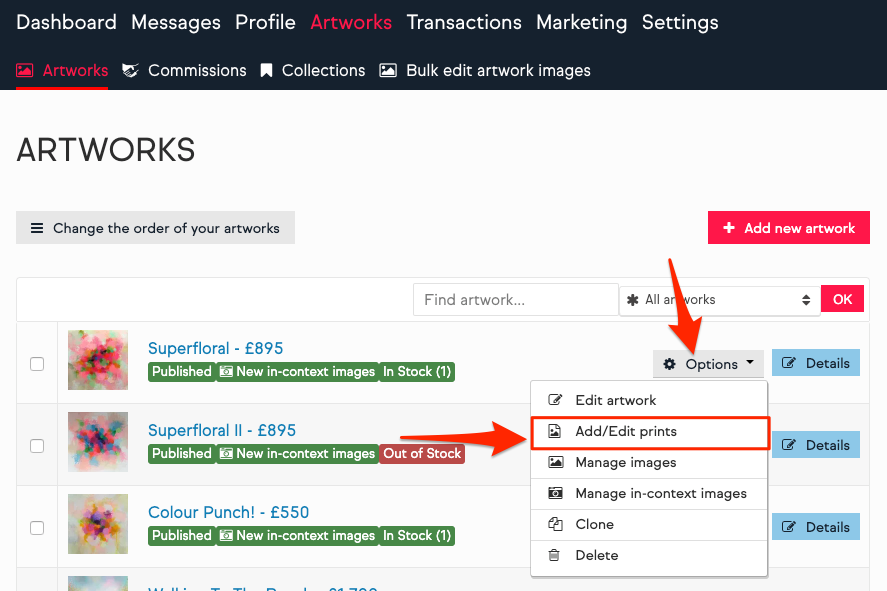Click the file-image icon beside Add/Edit prints
This screenshot has width=887, height=591.
point(555,431)
